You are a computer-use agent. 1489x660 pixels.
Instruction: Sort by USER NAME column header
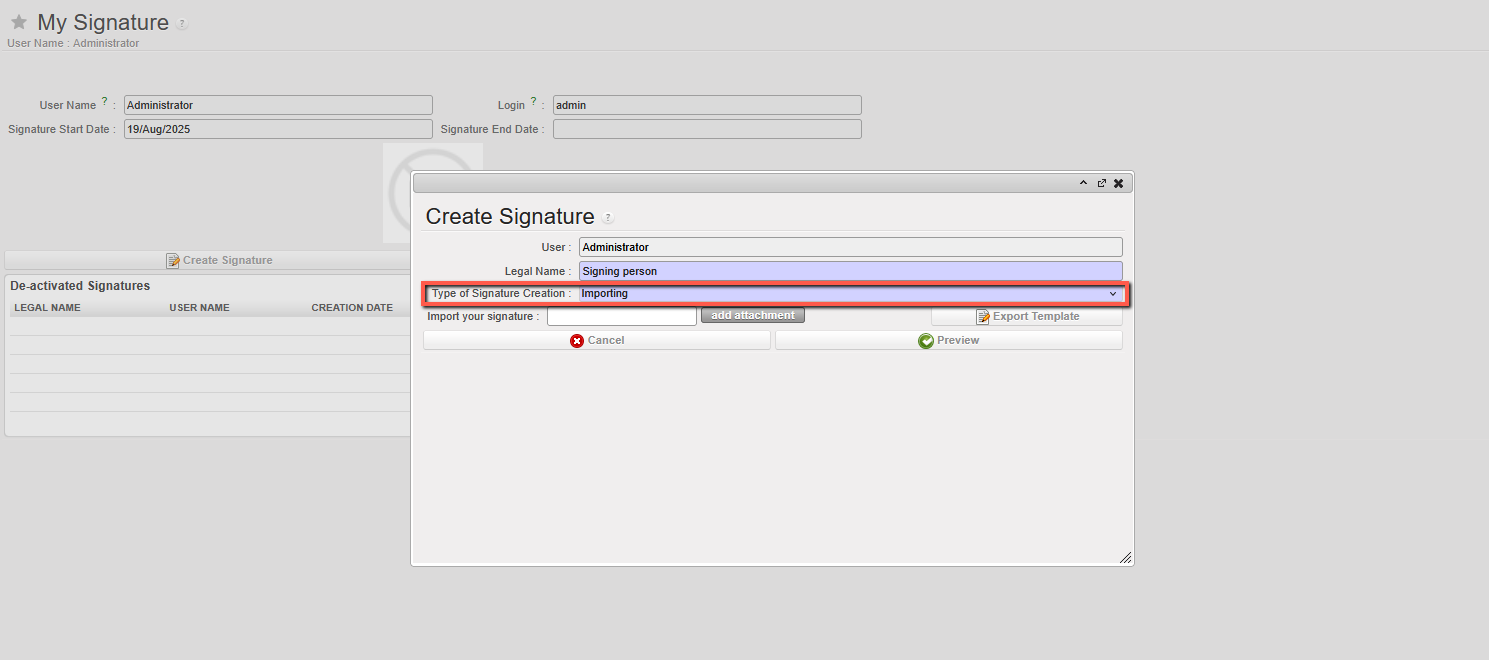[x=199, y=308]
